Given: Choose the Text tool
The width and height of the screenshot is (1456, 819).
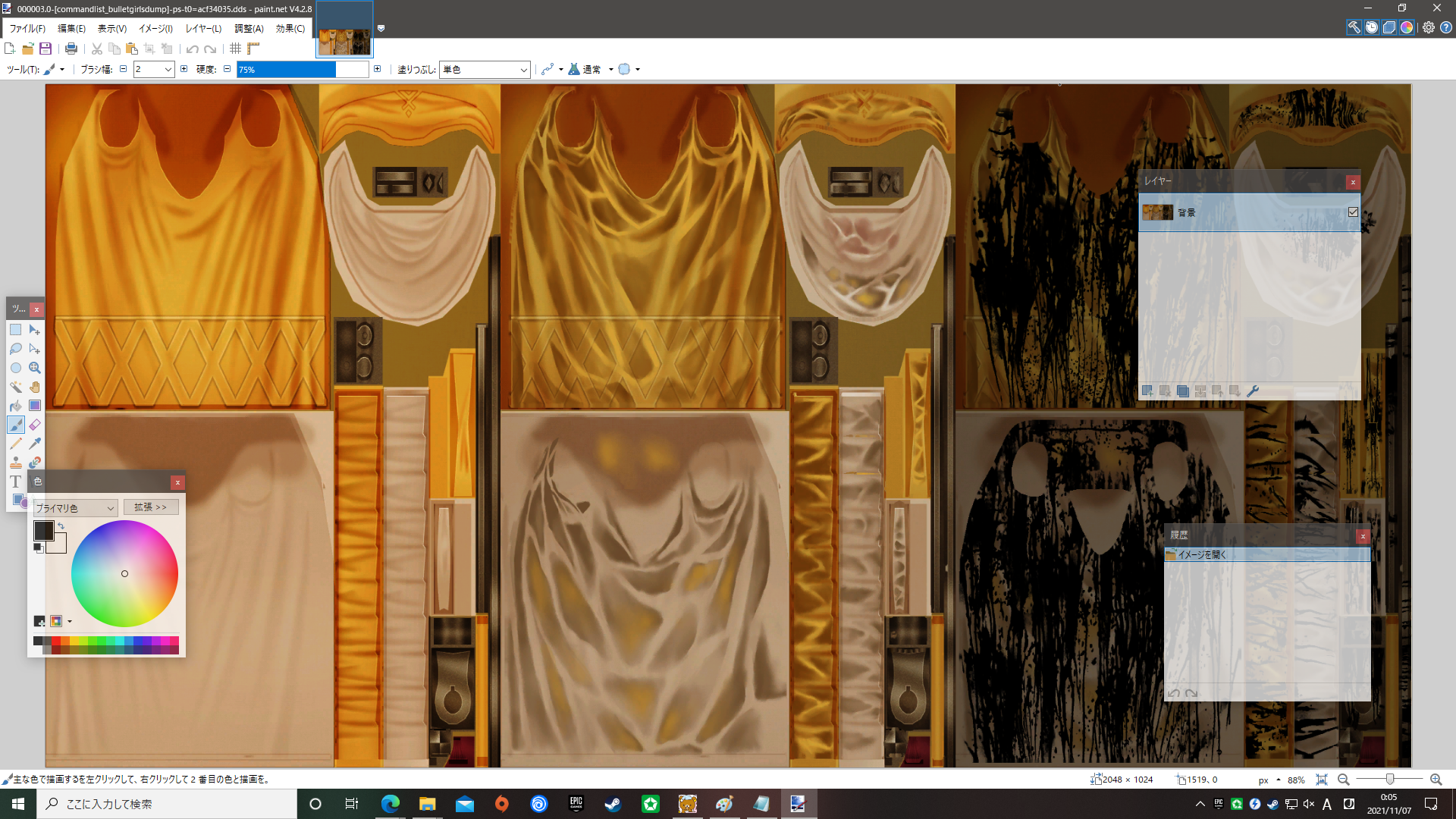Looking at the screenshot, I should point(15,482).
